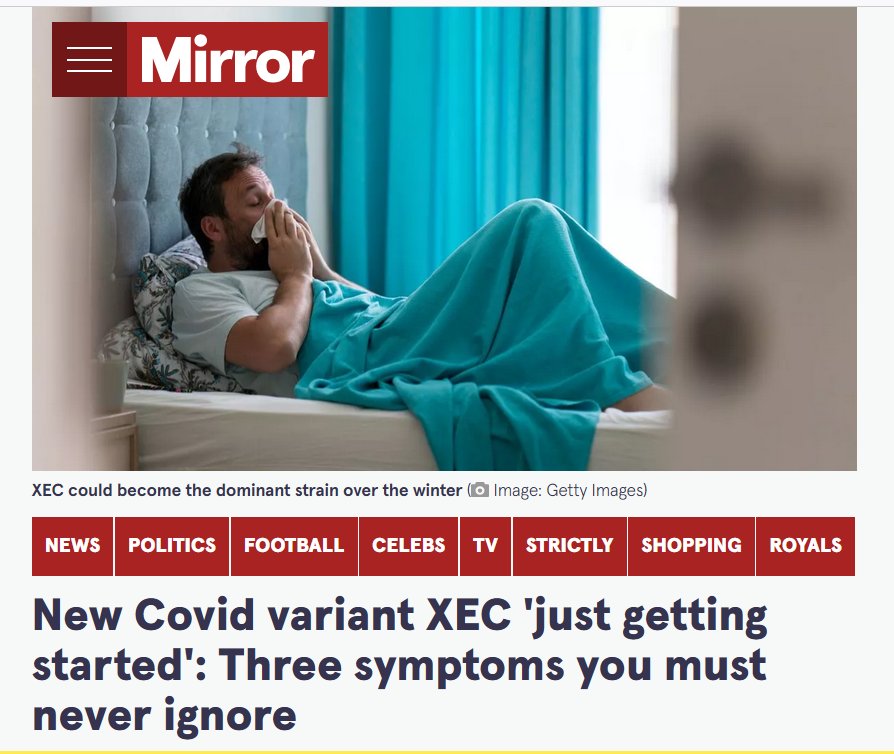Click the Mirror logo
This screenshot has width=894, height=754.
(227, 59)
